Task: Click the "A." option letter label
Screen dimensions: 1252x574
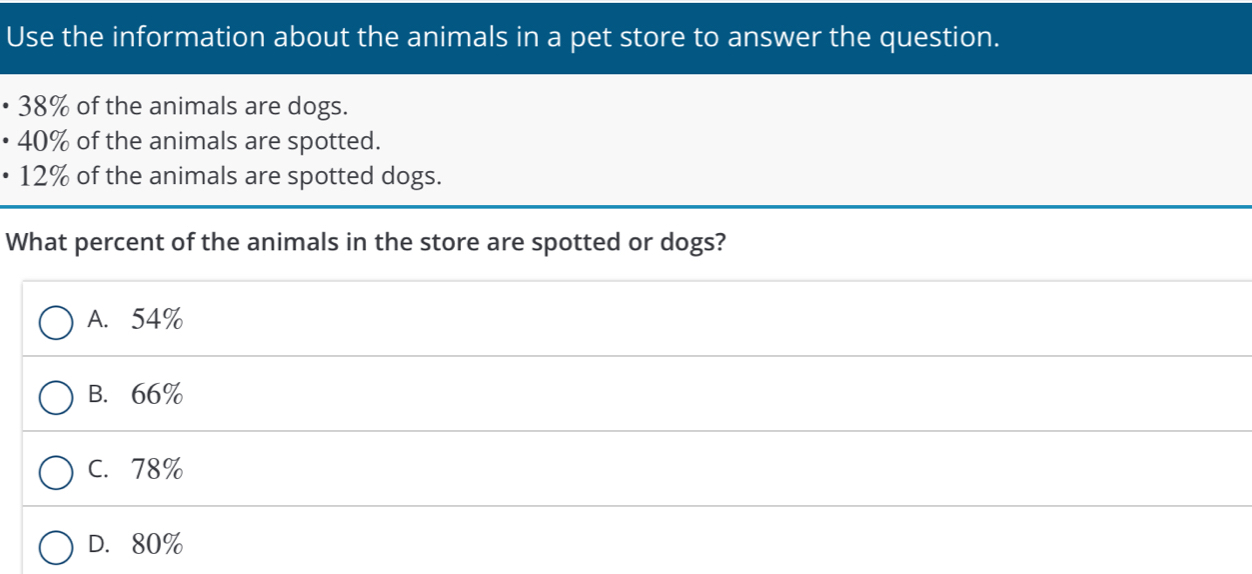Action: (98, 321)
